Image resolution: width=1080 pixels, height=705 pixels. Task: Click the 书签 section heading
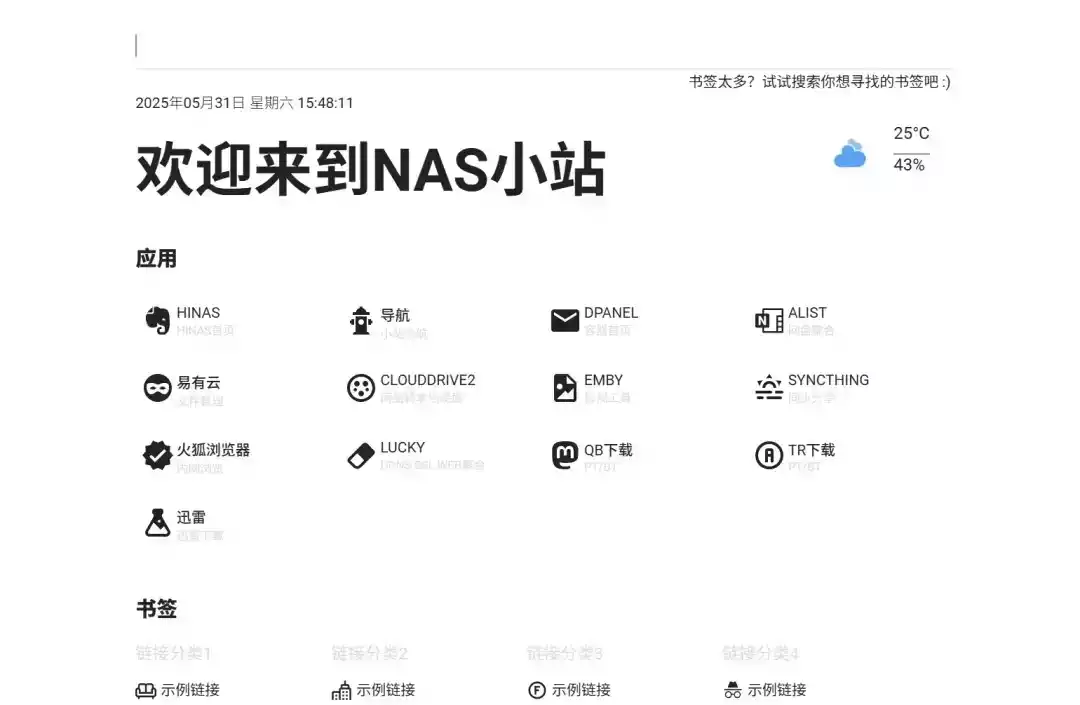(x=156, y=609)
